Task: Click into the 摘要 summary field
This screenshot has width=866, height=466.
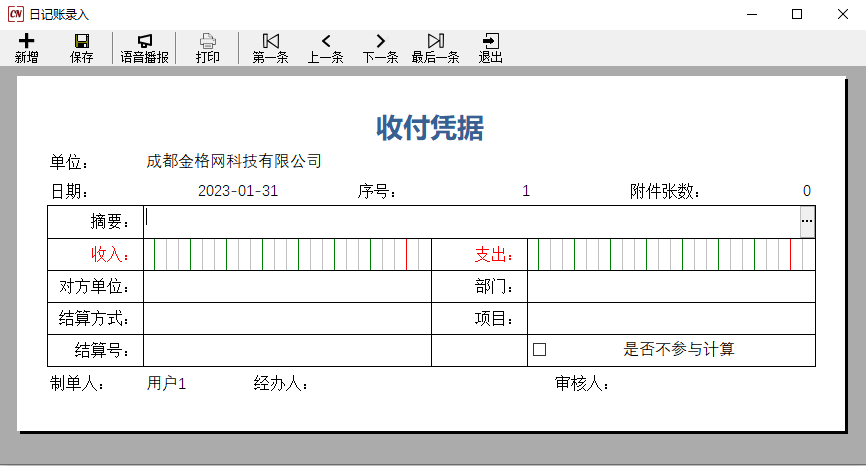Action: [472, 222]
